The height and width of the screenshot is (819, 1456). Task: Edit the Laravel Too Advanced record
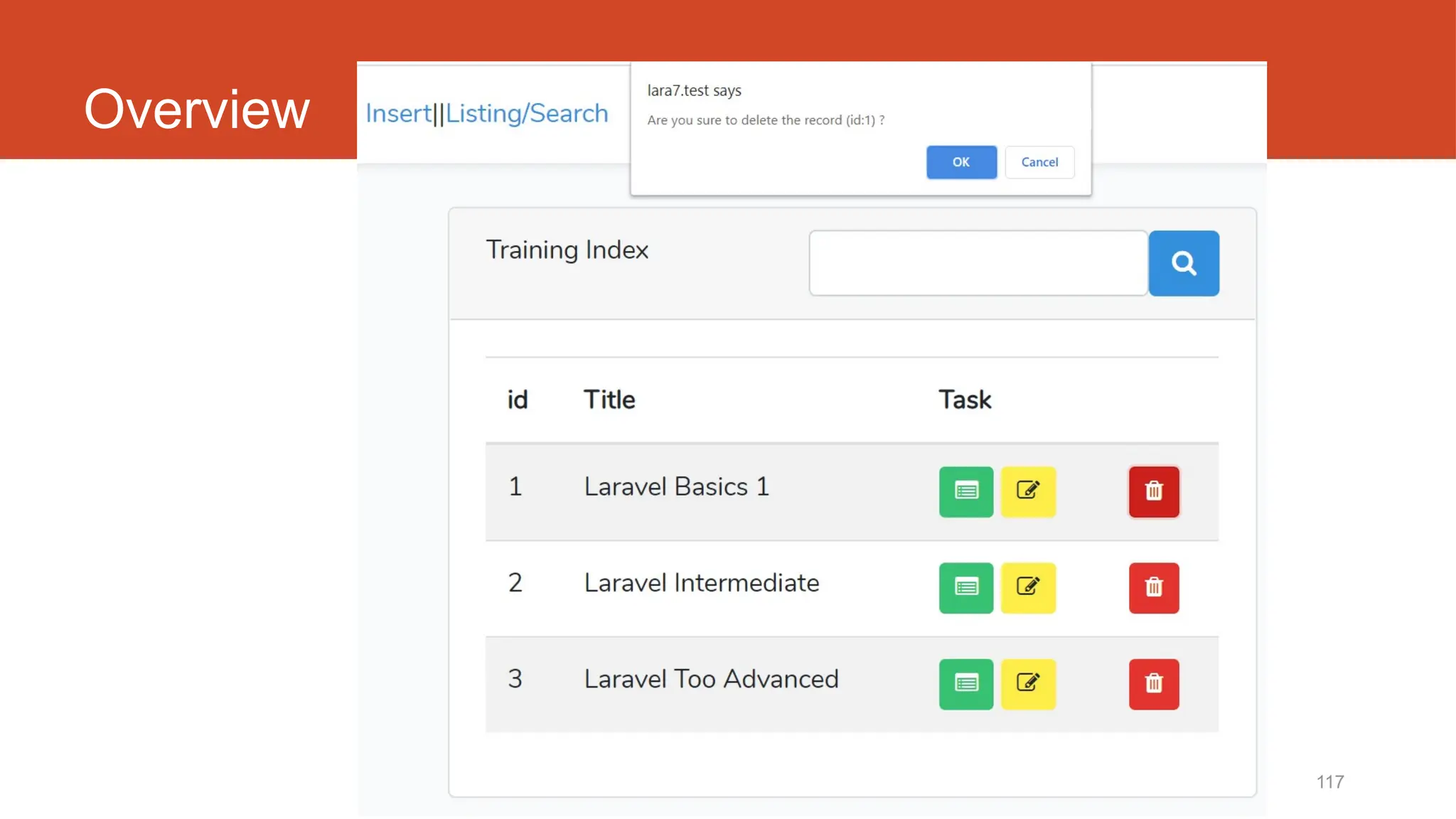(x=1028, y=684)
